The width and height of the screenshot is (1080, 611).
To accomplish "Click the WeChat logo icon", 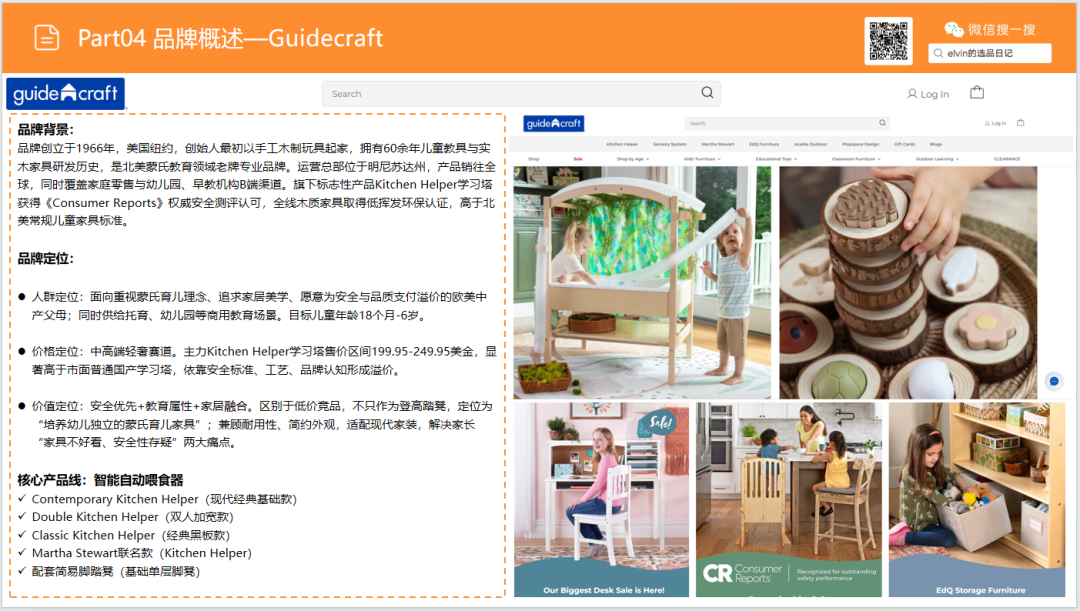I will click(954, 29).
